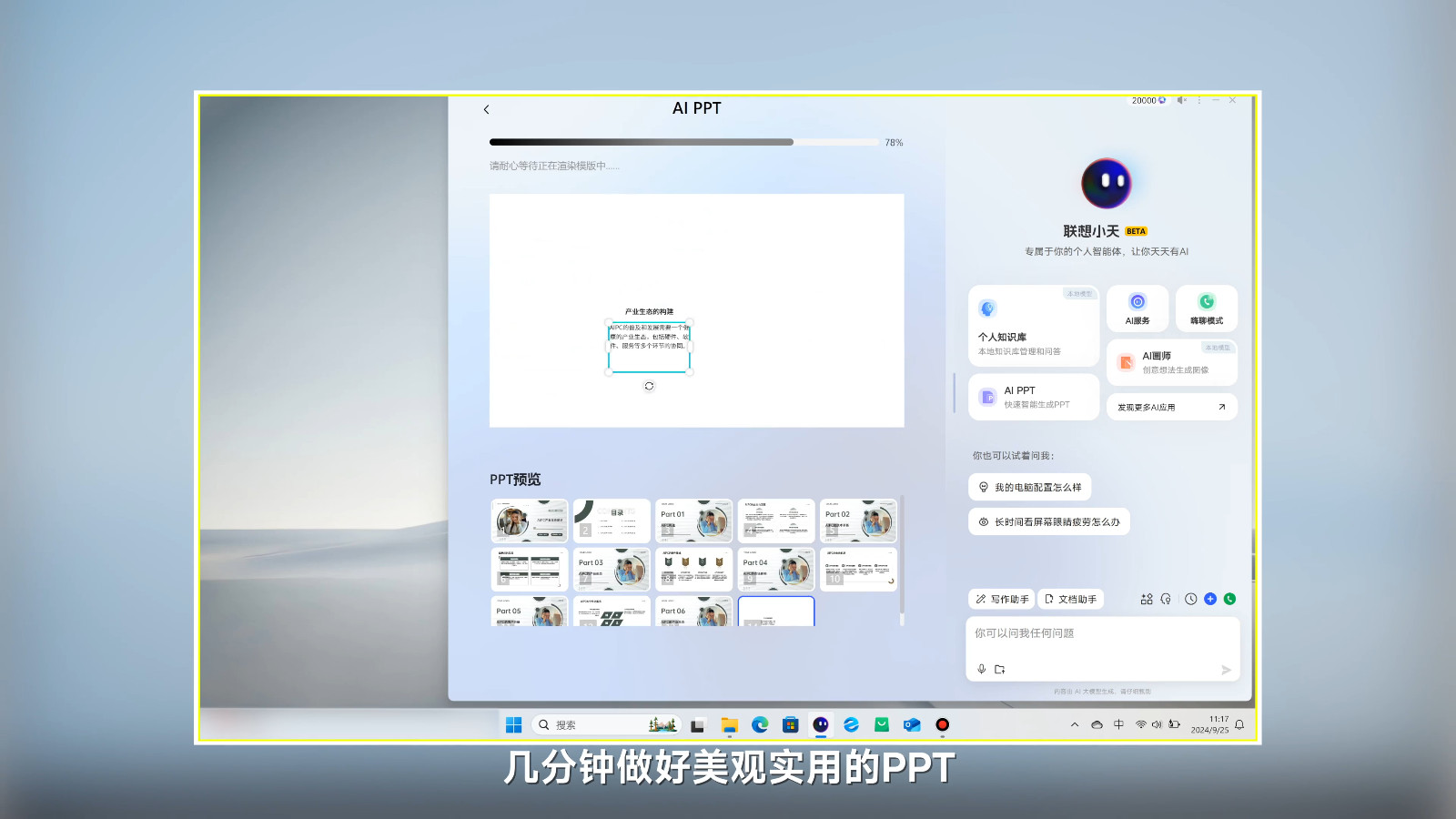The height and width of the screenshot is (819, 1456).
Task: Go back using the AI PPT back arrow
Action: click(486, 109)
